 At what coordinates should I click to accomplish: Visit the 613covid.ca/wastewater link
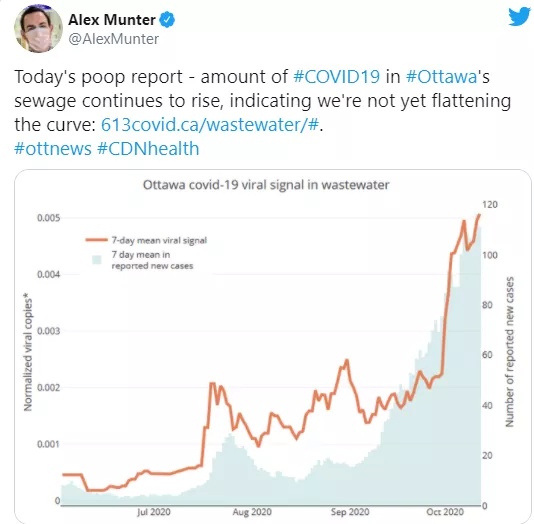tap(210, 125)
